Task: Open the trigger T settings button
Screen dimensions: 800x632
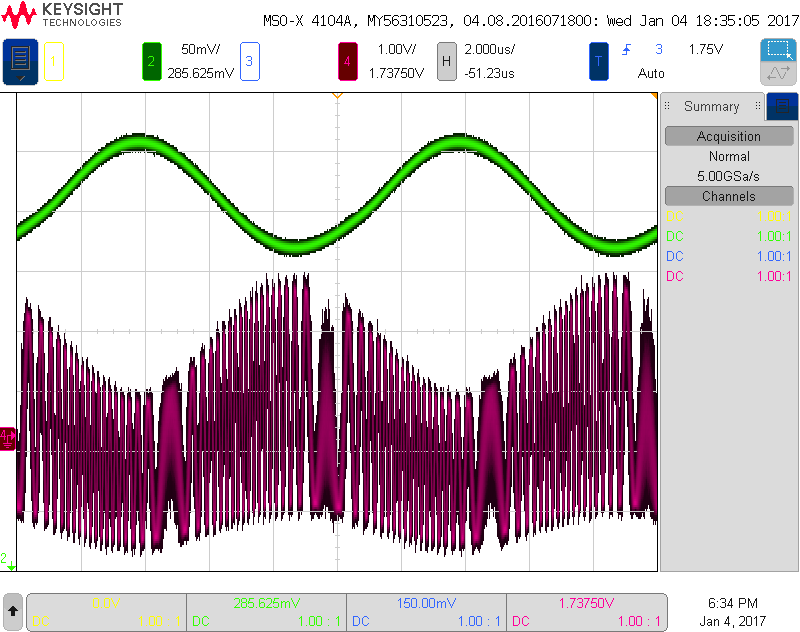Action: 598,62
